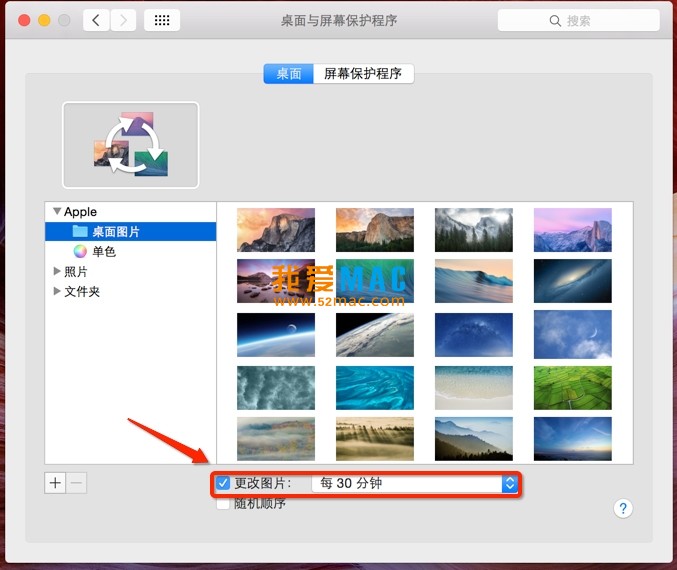Screen dimensions: 677x570
Task: Select El Capitan orange sky wallpaper thumbnail
Action: point(375,230)
